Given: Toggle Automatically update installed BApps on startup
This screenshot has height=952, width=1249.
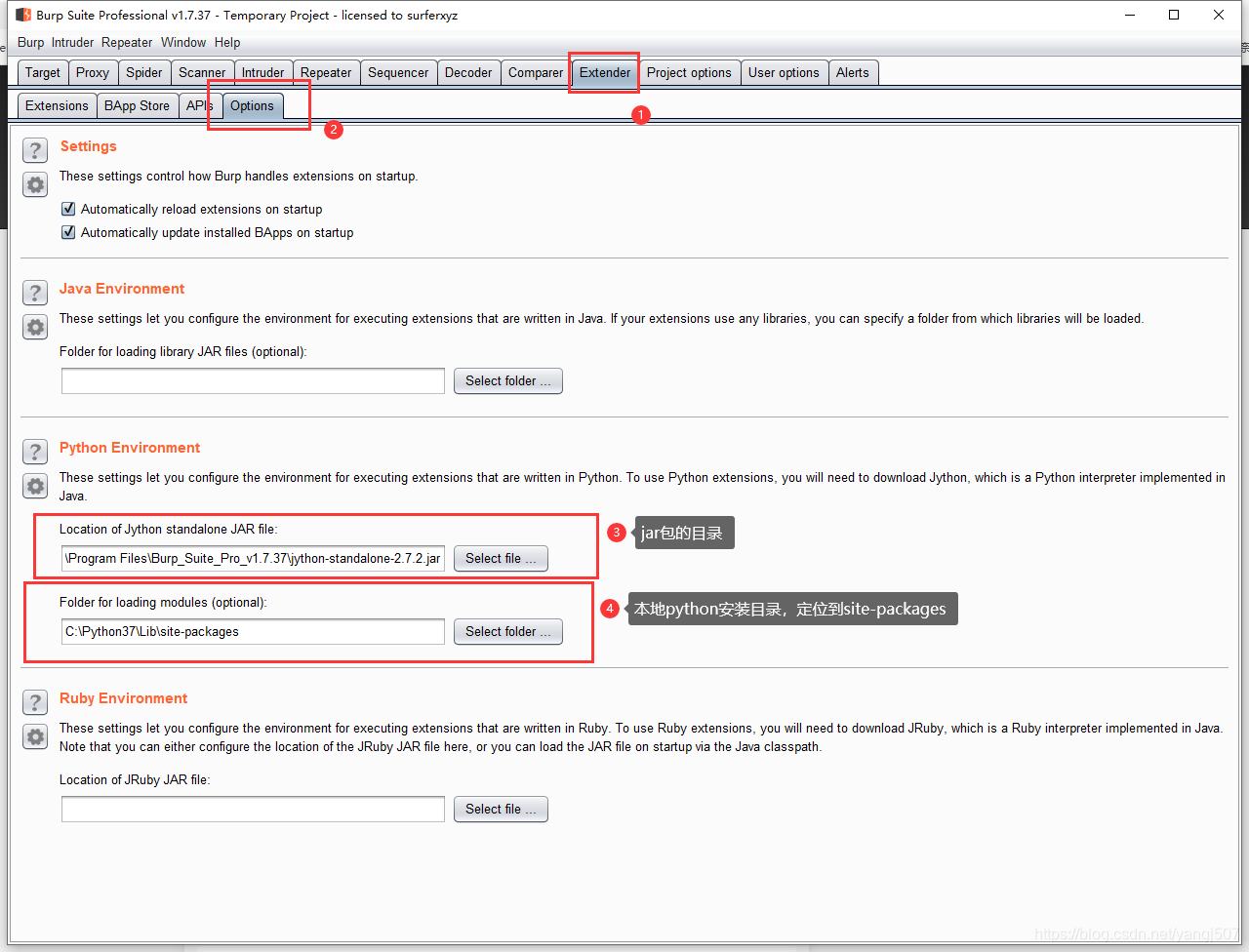Looking at the screenshot, I should tap(68, 232).
